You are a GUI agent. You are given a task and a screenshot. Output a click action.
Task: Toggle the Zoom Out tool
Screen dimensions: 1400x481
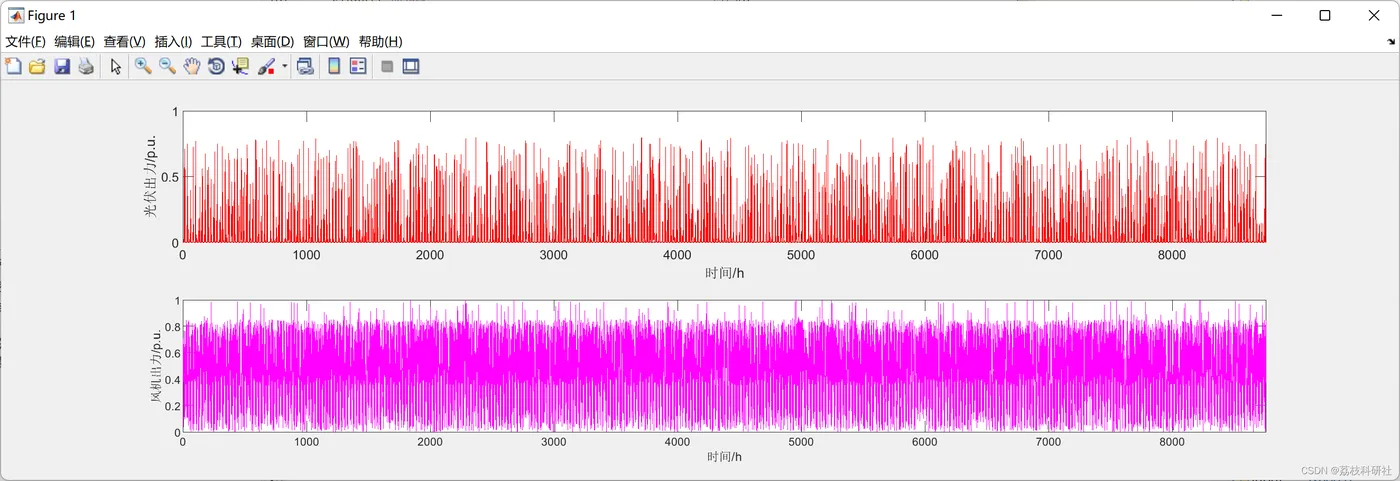tap(167, 67)
